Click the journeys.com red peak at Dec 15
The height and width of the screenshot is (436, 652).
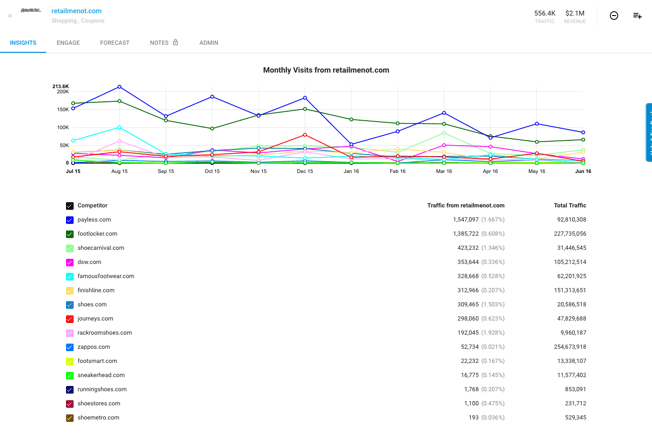[305, 135]
